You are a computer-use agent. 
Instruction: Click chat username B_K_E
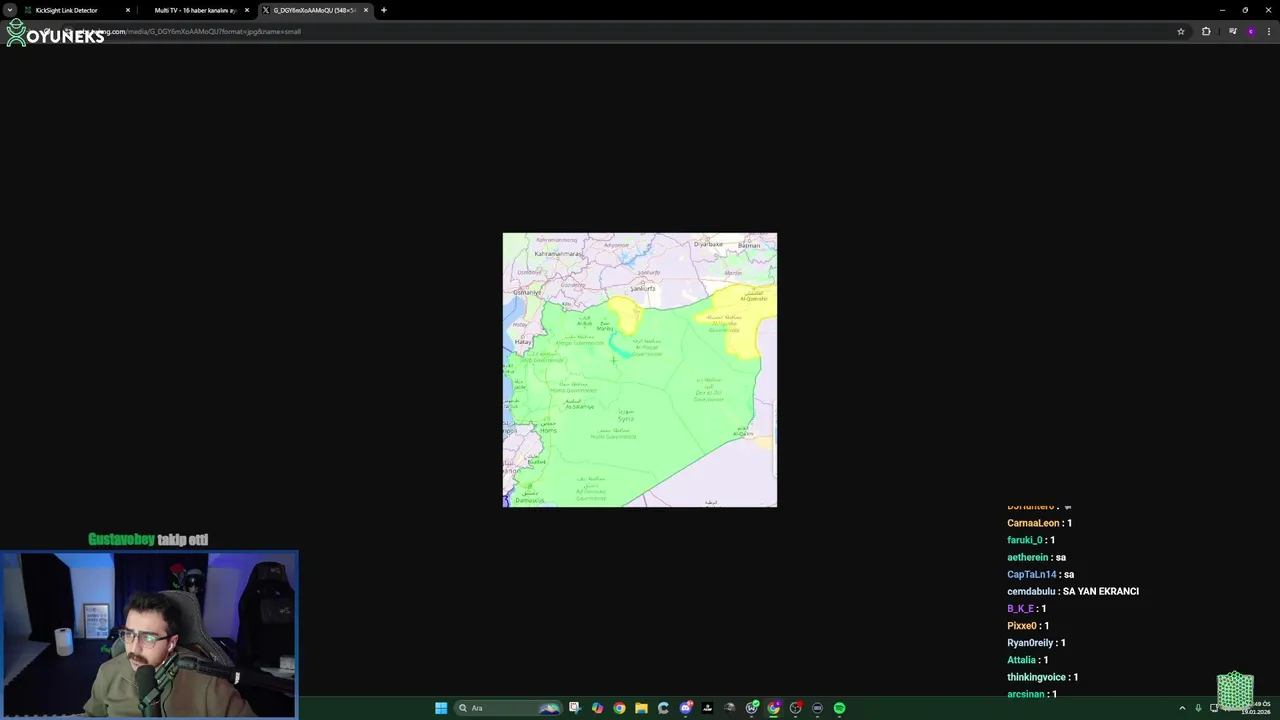pyautogui.click(x=1020, y=608)
